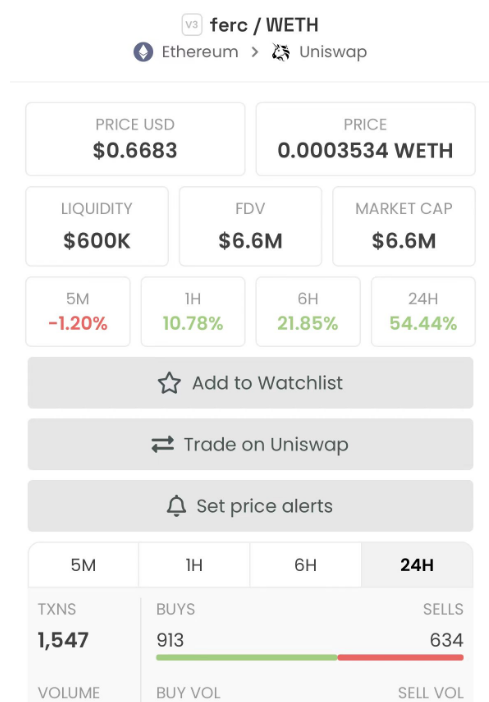Click the 24H 54.44% price change box
The height and width of the screenshot is (702, 489).
point(423,312)
